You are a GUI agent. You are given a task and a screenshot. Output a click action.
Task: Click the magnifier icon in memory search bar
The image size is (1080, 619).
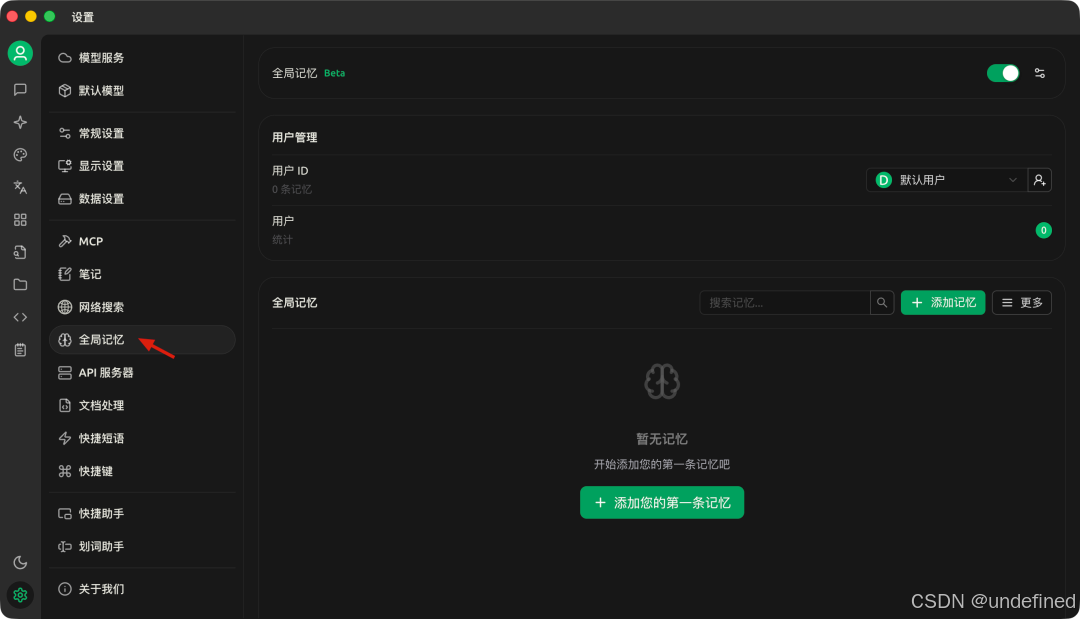(881, 302)
